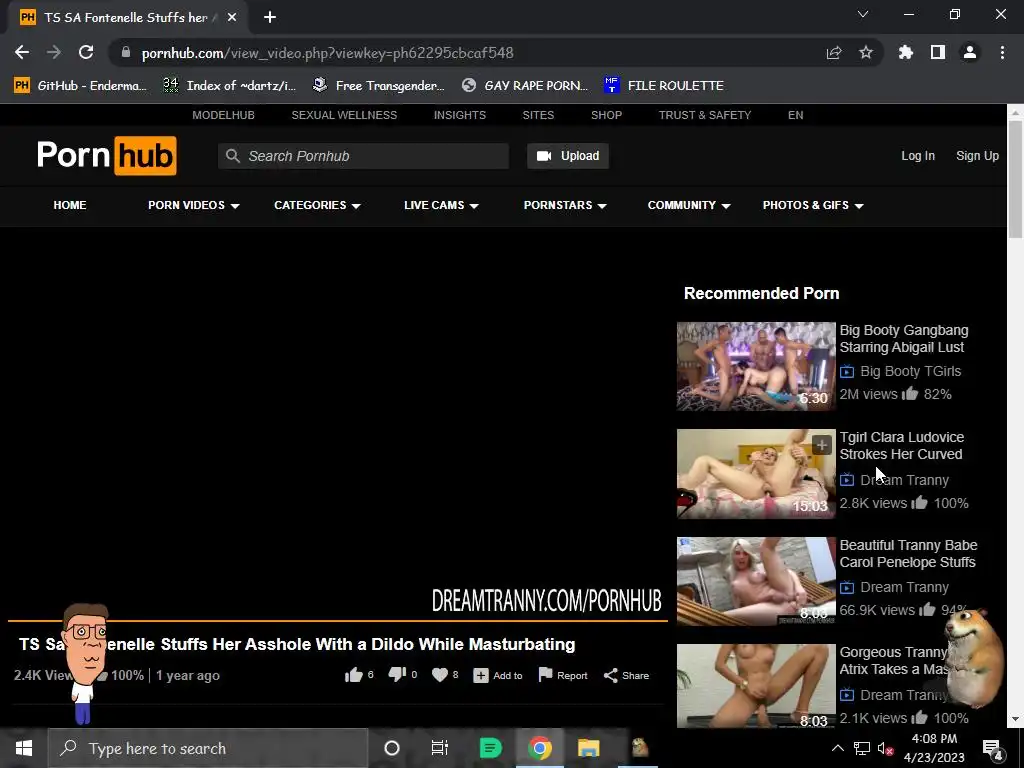Click the Type here to search box
The height and width of the screenshot is (768, 1024).
[x=208, y=748]
